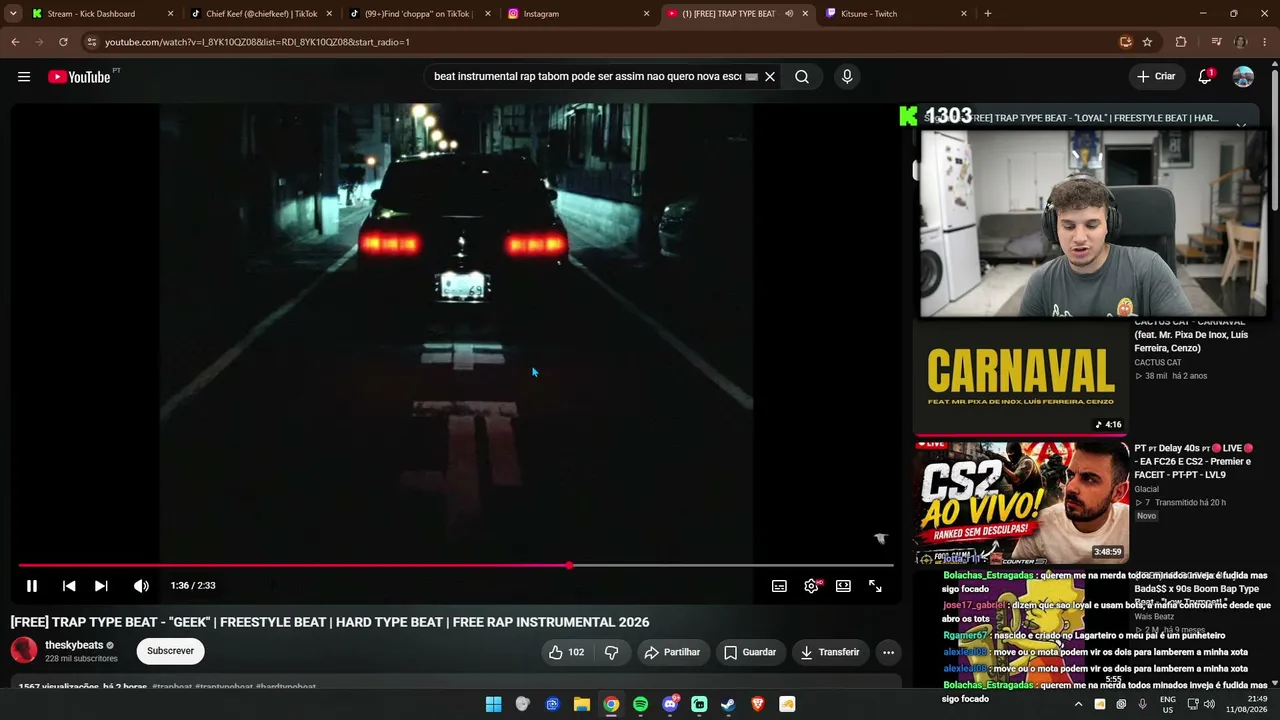Focus the YouTube search input field
1280x720 pixels.
tap(587, 77)
